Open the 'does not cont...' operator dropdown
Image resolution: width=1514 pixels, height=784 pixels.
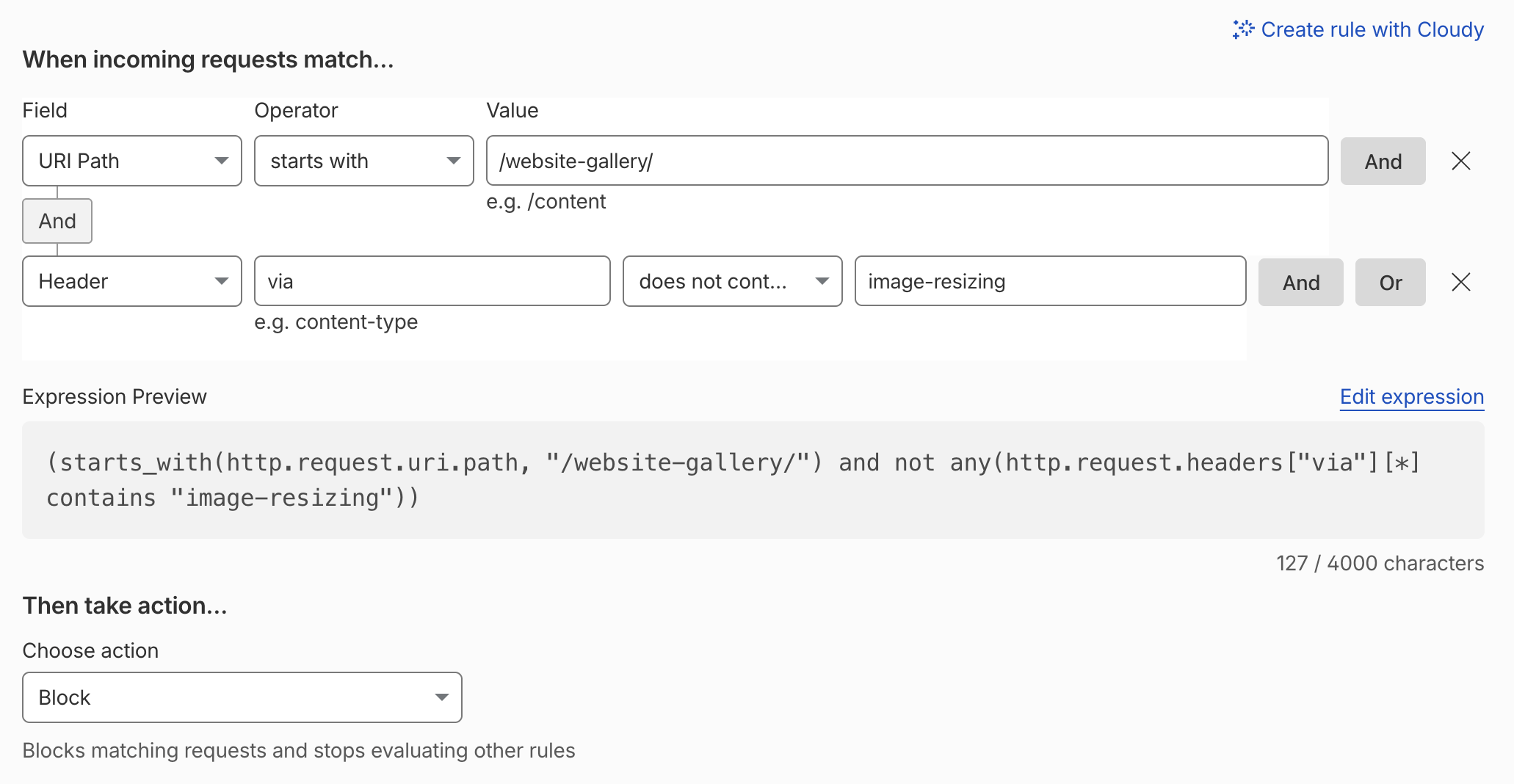[733, 281]
